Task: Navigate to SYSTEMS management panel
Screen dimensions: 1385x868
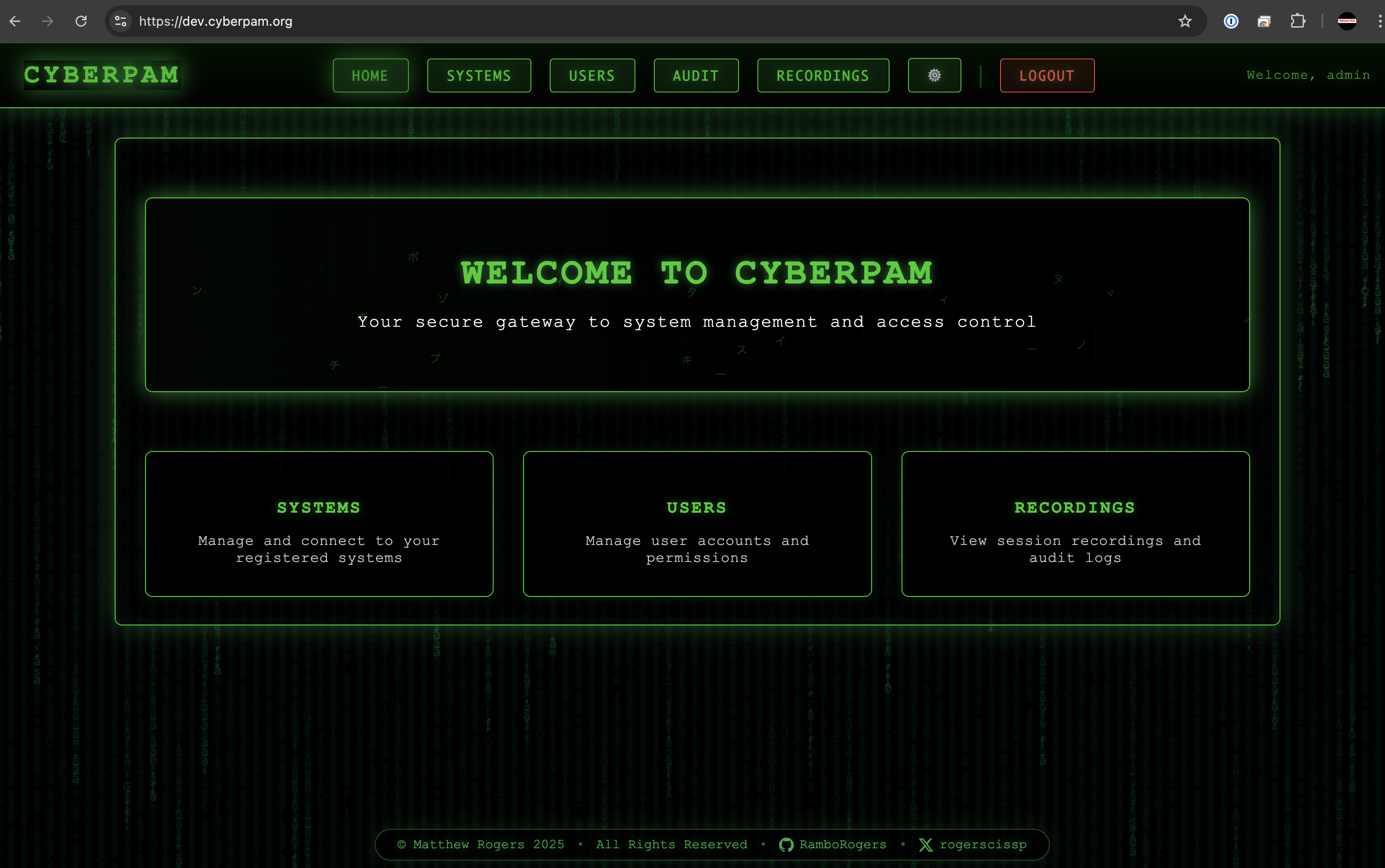Action: pyautogui.click(x=478, y=75)
